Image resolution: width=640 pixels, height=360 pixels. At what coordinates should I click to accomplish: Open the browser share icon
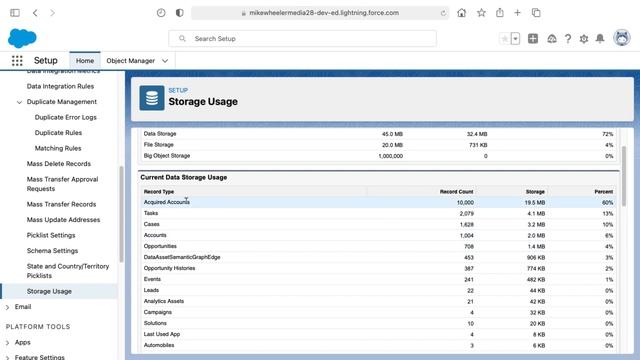coord(500,13)
